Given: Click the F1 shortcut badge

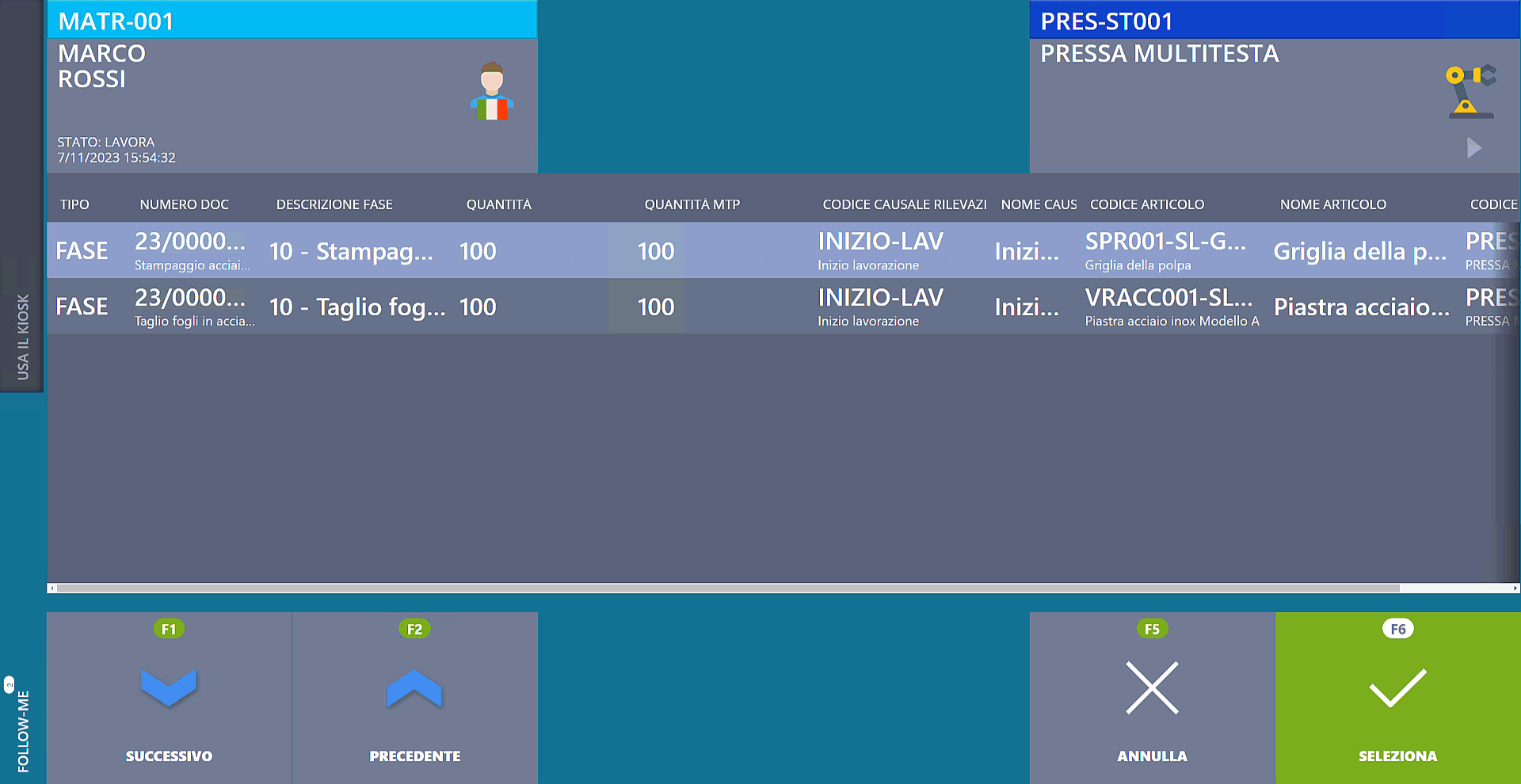Looking at the screenshot, I should (169, 629).
